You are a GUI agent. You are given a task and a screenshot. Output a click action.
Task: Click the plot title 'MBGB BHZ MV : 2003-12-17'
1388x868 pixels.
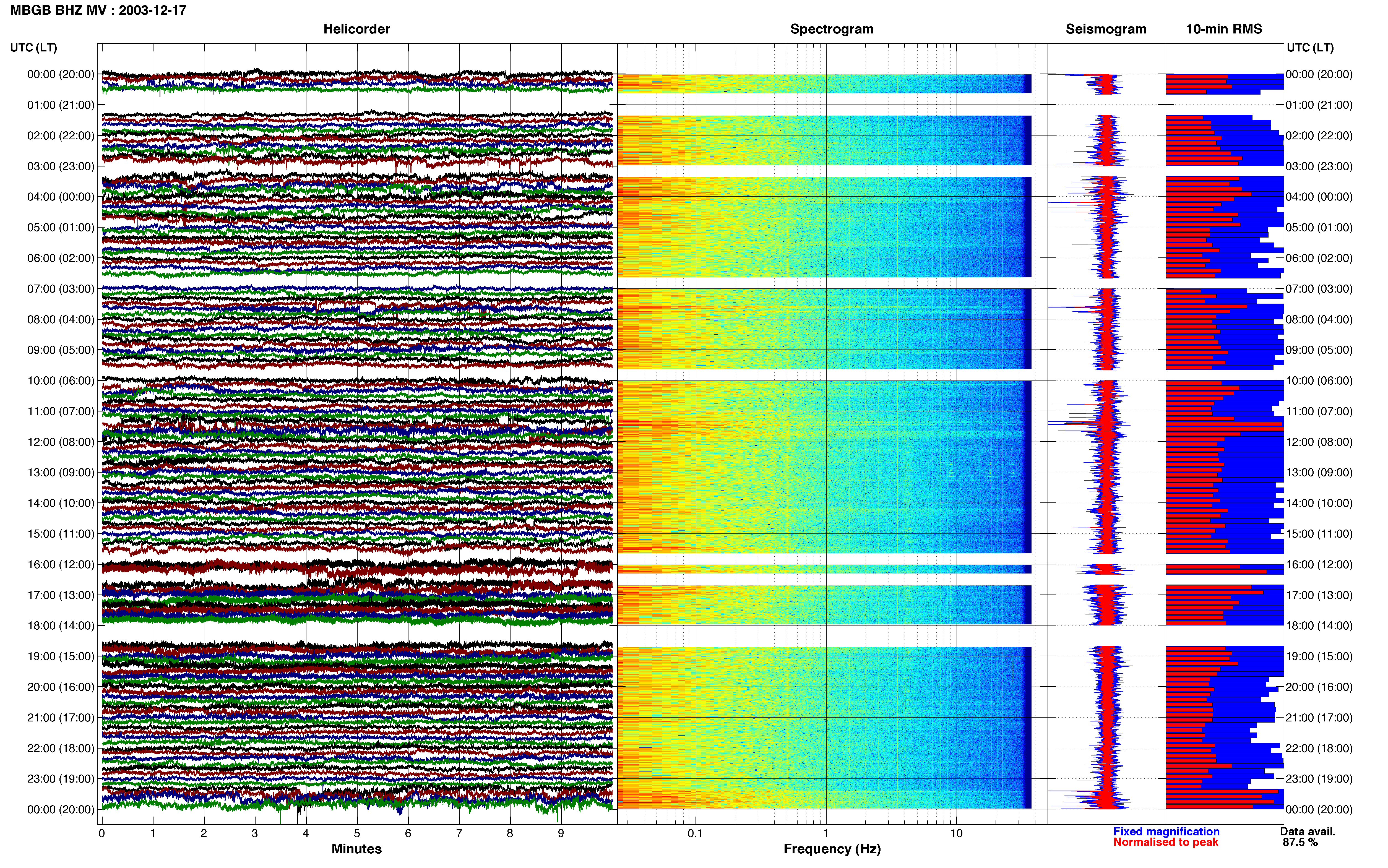pos(98,10)
